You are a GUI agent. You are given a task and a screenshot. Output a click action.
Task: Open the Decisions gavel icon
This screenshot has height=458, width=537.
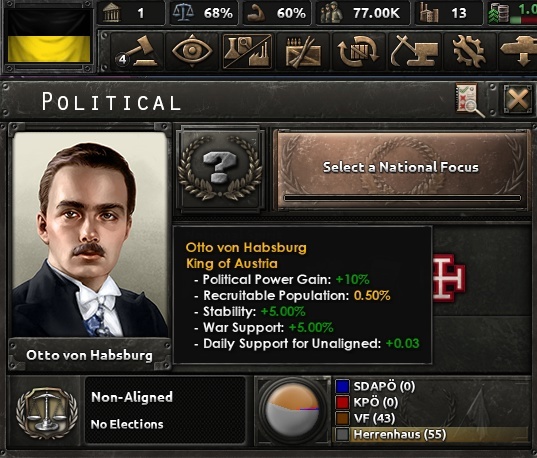point(137,51)
